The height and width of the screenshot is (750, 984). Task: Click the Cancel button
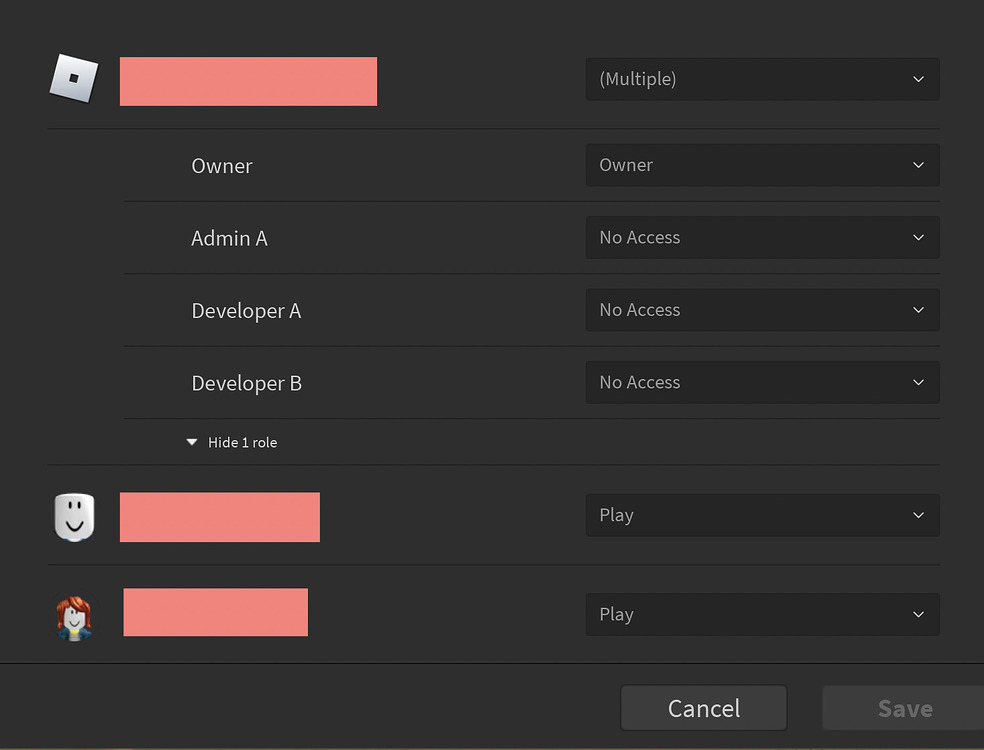pos(703,708)
